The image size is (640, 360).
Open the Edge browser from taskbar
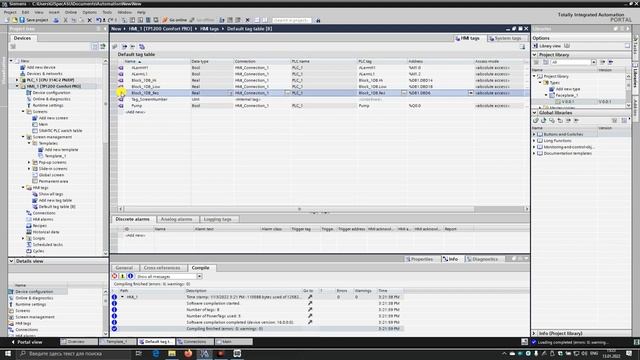coord(156,353)
